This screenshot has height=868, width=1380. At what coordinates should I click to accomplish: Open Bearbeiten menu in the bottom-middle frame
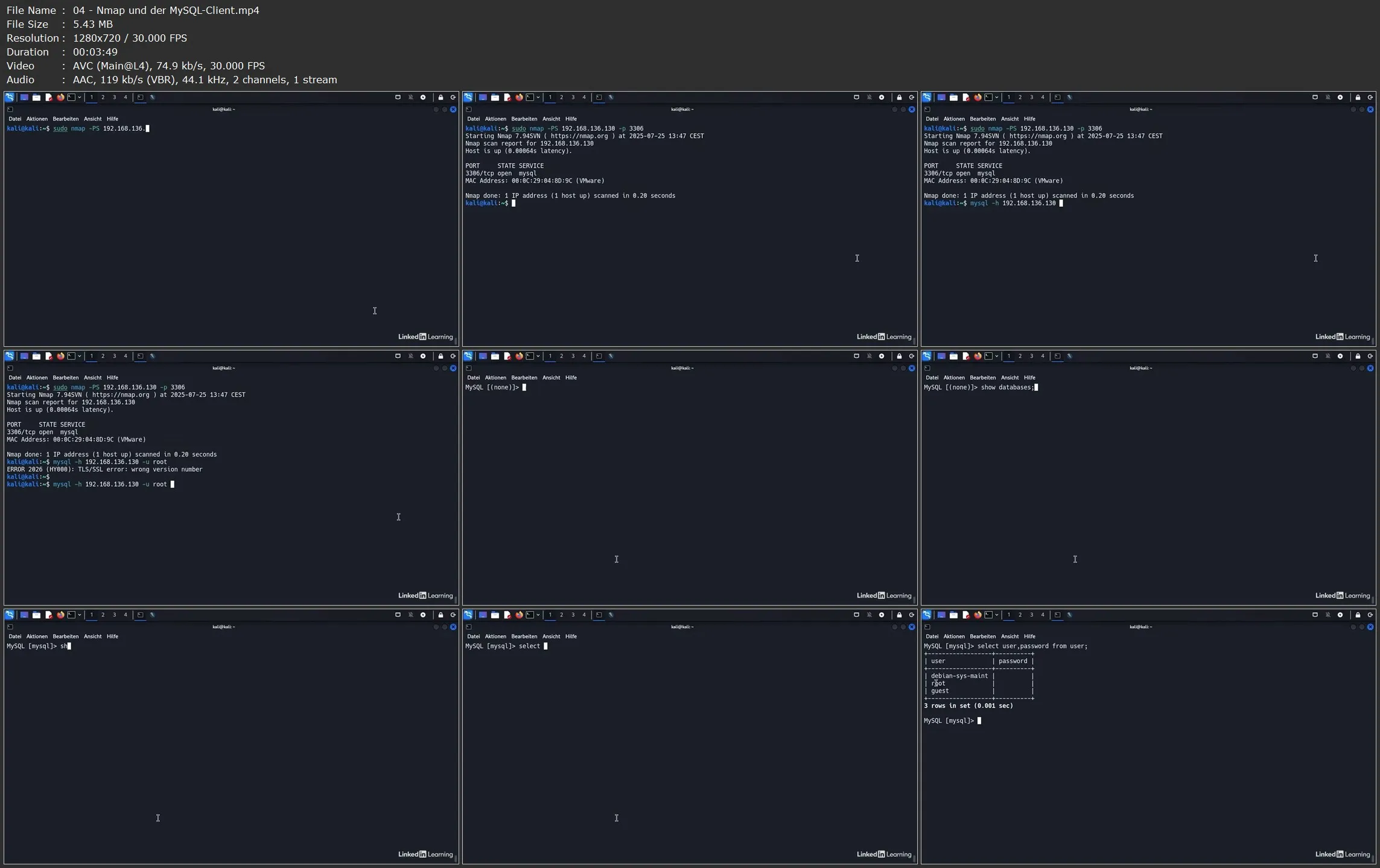pyautogui.click(x=524, y=636)
